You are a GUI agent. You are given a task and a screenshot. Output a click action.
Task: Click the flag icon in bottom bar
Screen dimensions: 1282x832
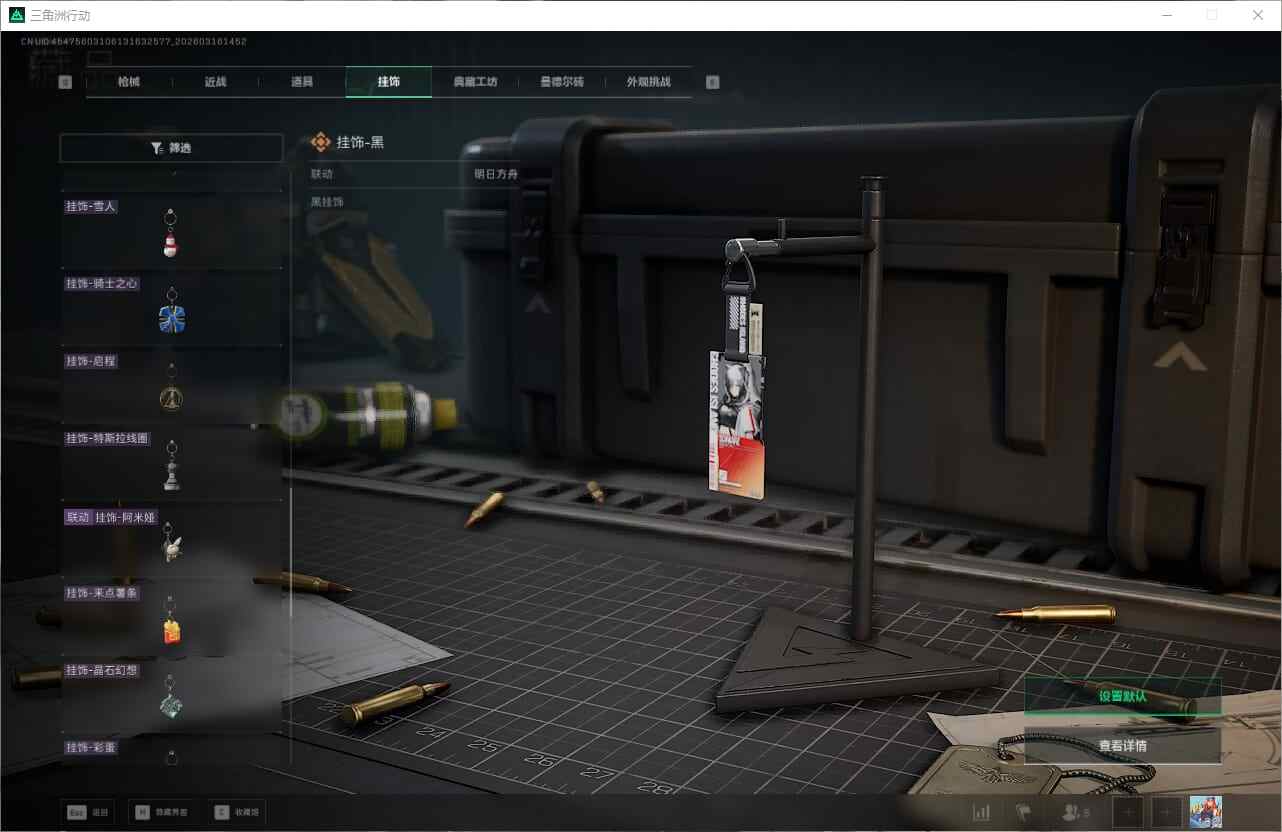pyautogui.click(x=1023, y=813)
